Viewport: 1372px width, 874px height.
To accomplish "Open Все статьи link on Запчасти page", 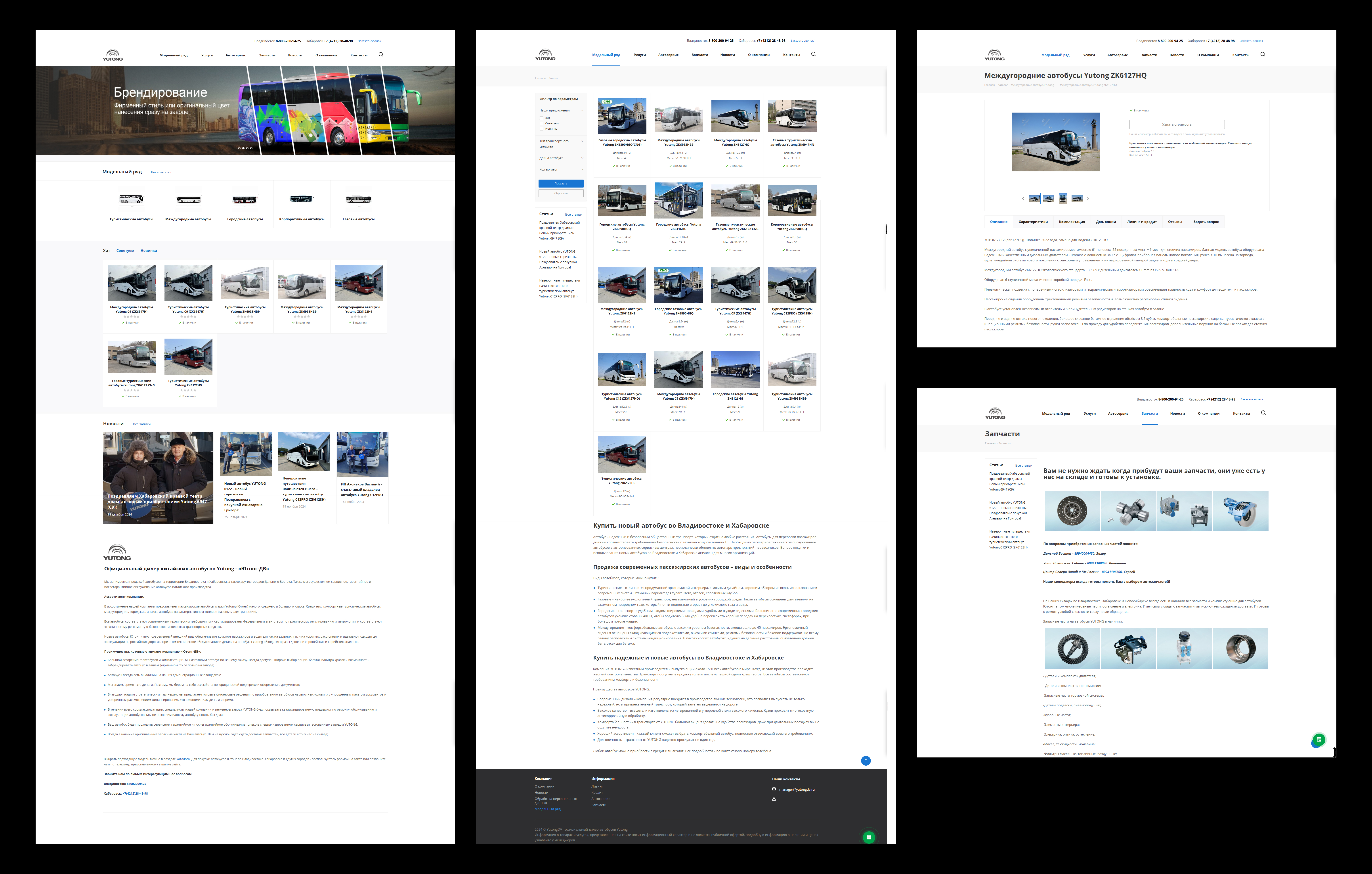I will [1023, 465].
